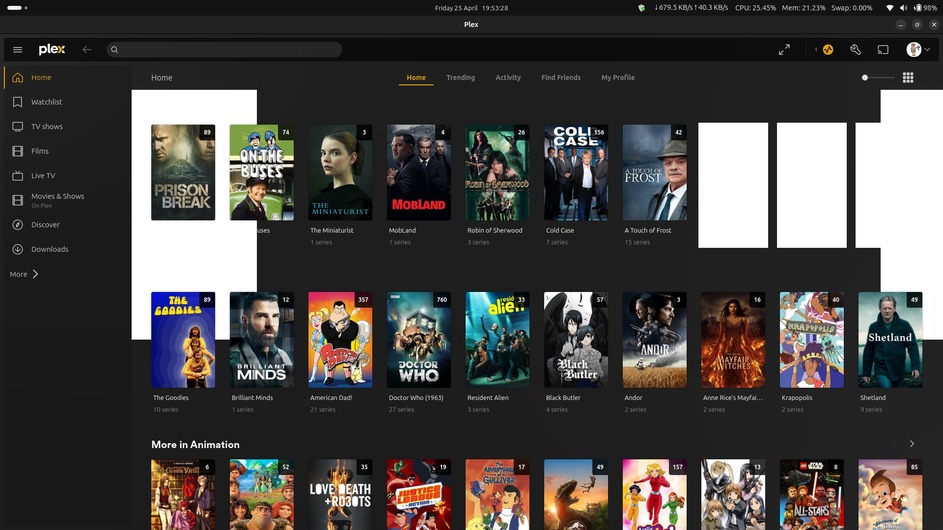Open Movies & Shows on Plex
Viewport: 943px width, 530px height.
pyautogui.click(x=67, y=200)
